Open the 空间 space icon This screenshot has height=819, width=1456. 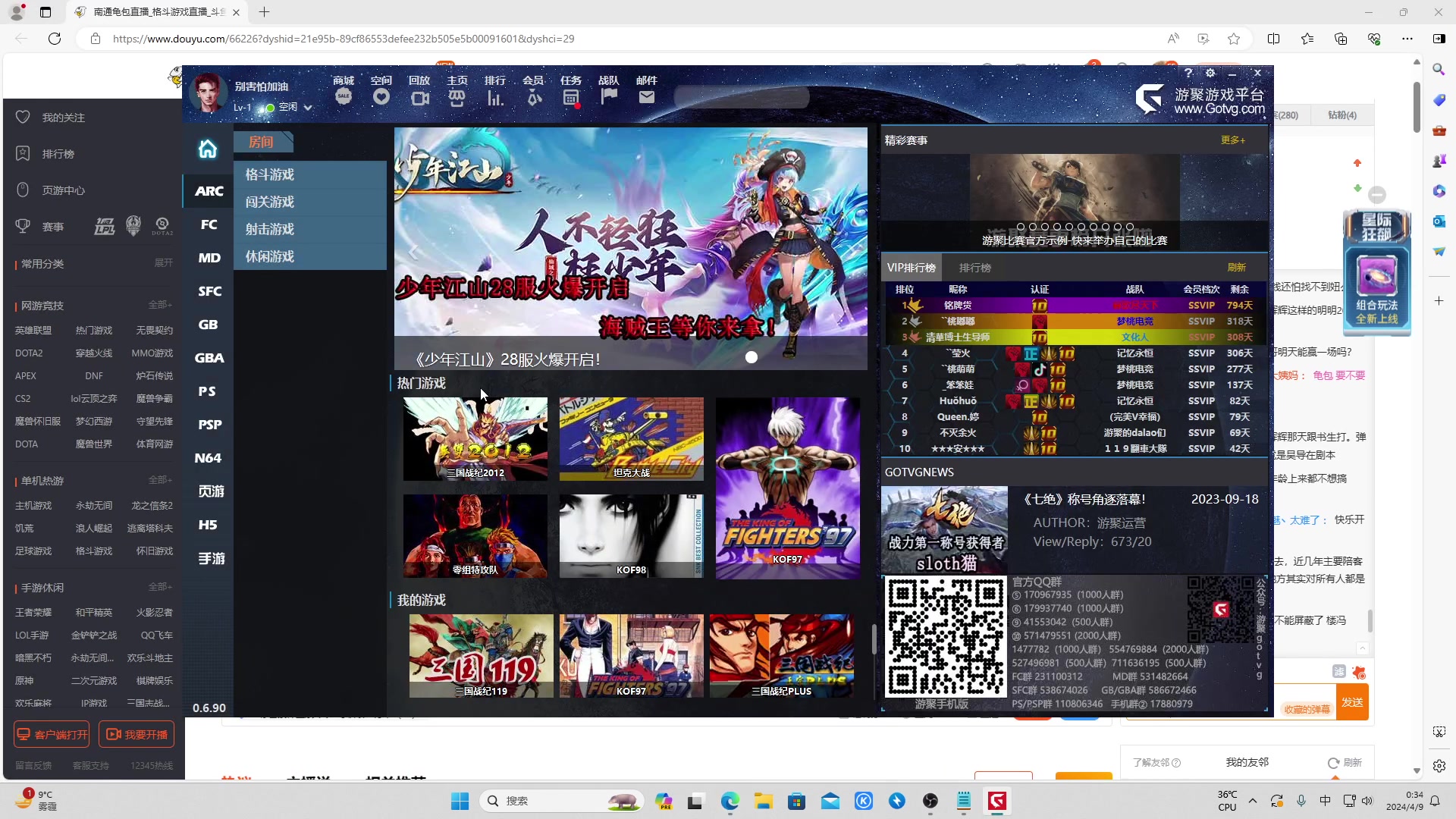(381, 90)
